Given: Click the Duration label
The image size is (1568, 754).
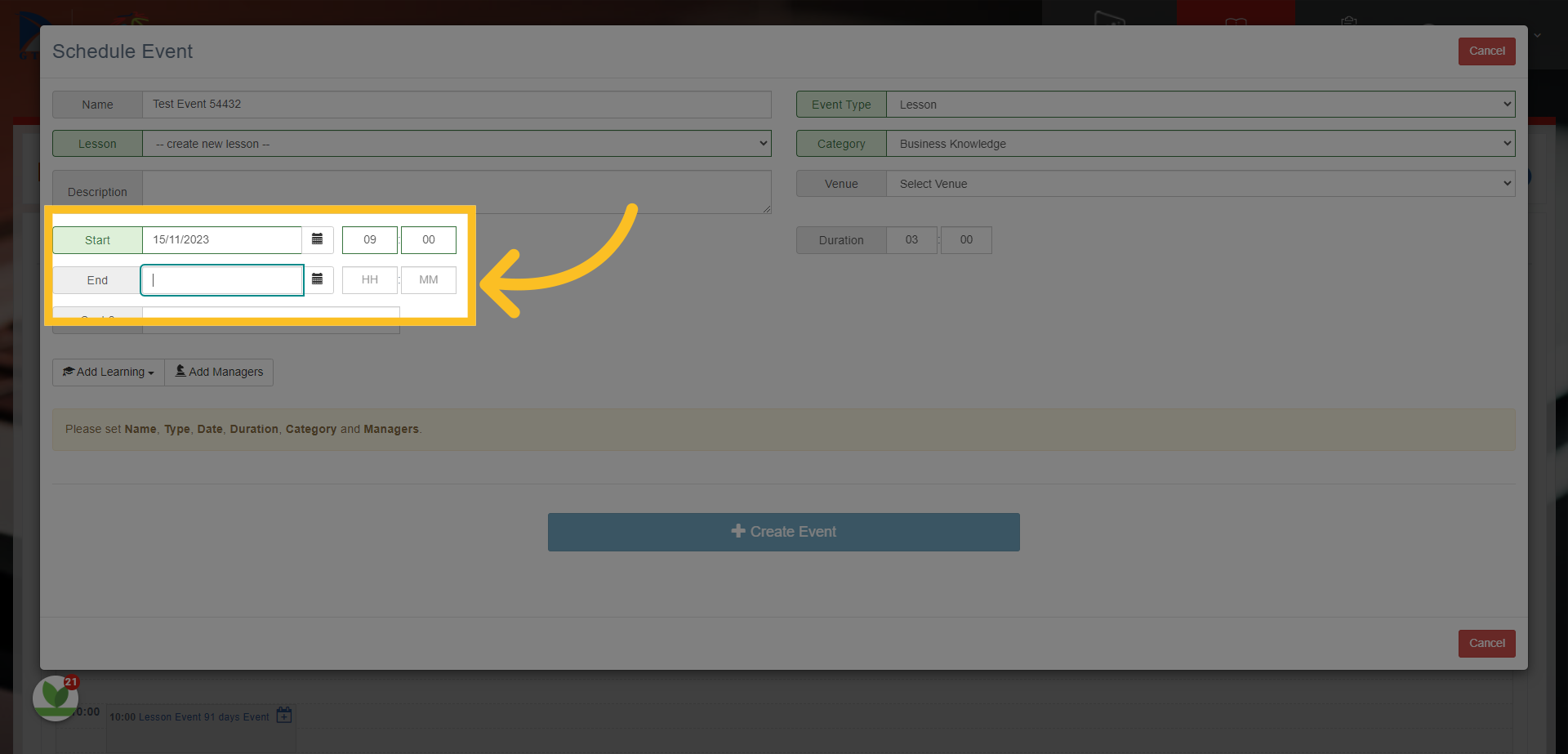Looking at the screenshot, I should pos(841,239).
